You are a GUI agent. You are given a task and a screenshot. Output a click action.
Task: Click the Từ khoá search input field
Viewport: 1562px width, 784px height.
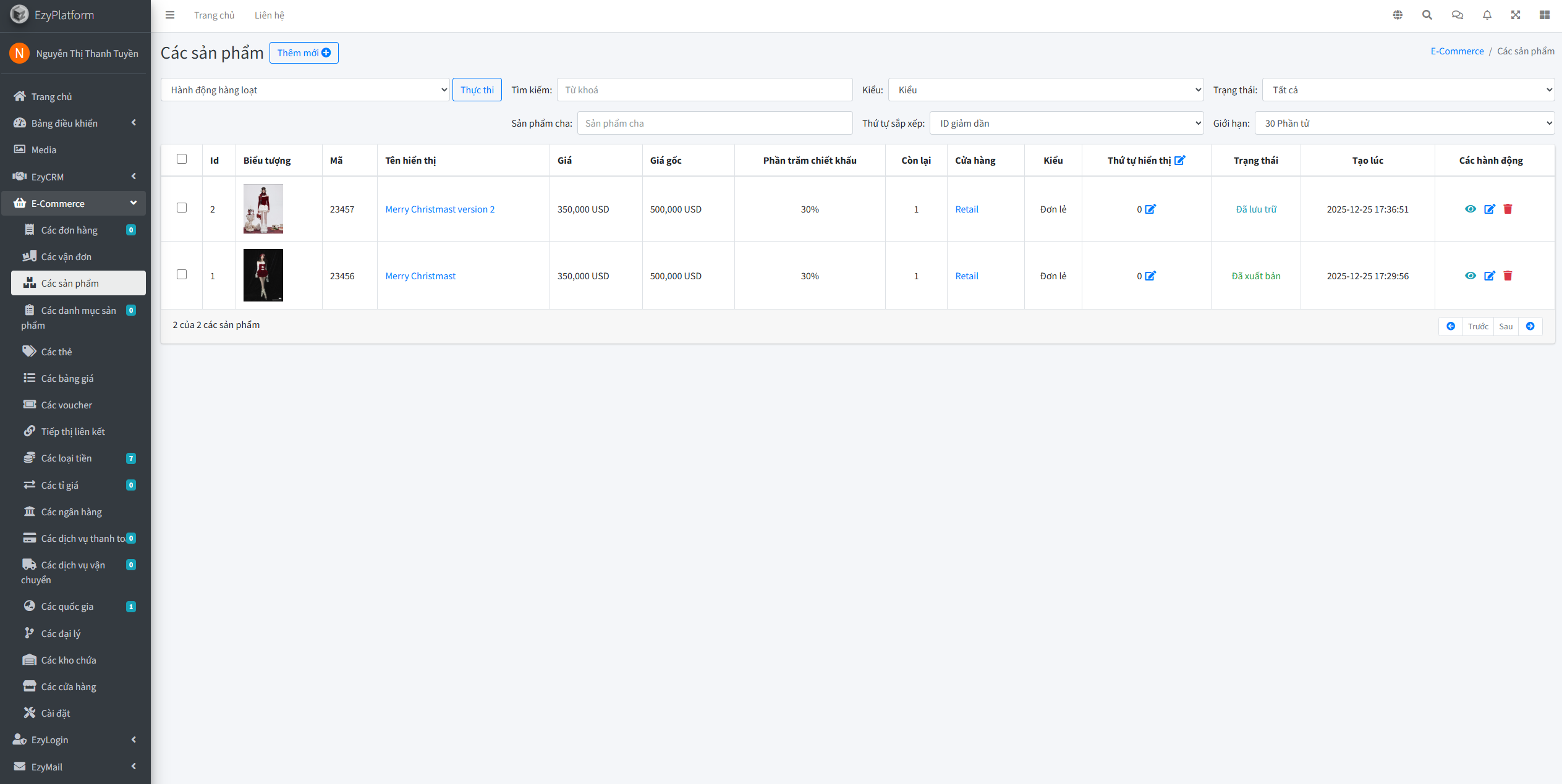(704, 90)
